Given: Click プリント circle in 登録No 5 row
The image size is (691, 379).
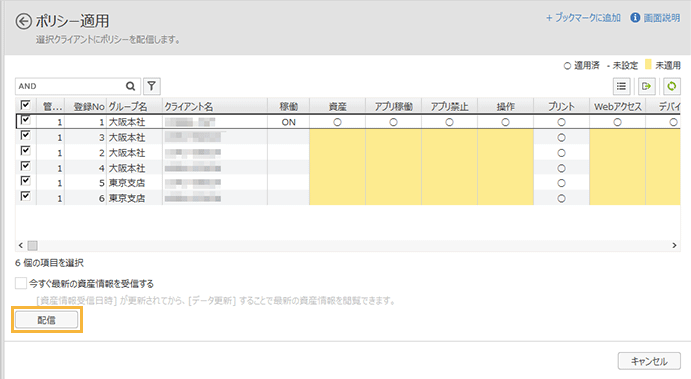Looking at the screenshot, I should (561, 183).
